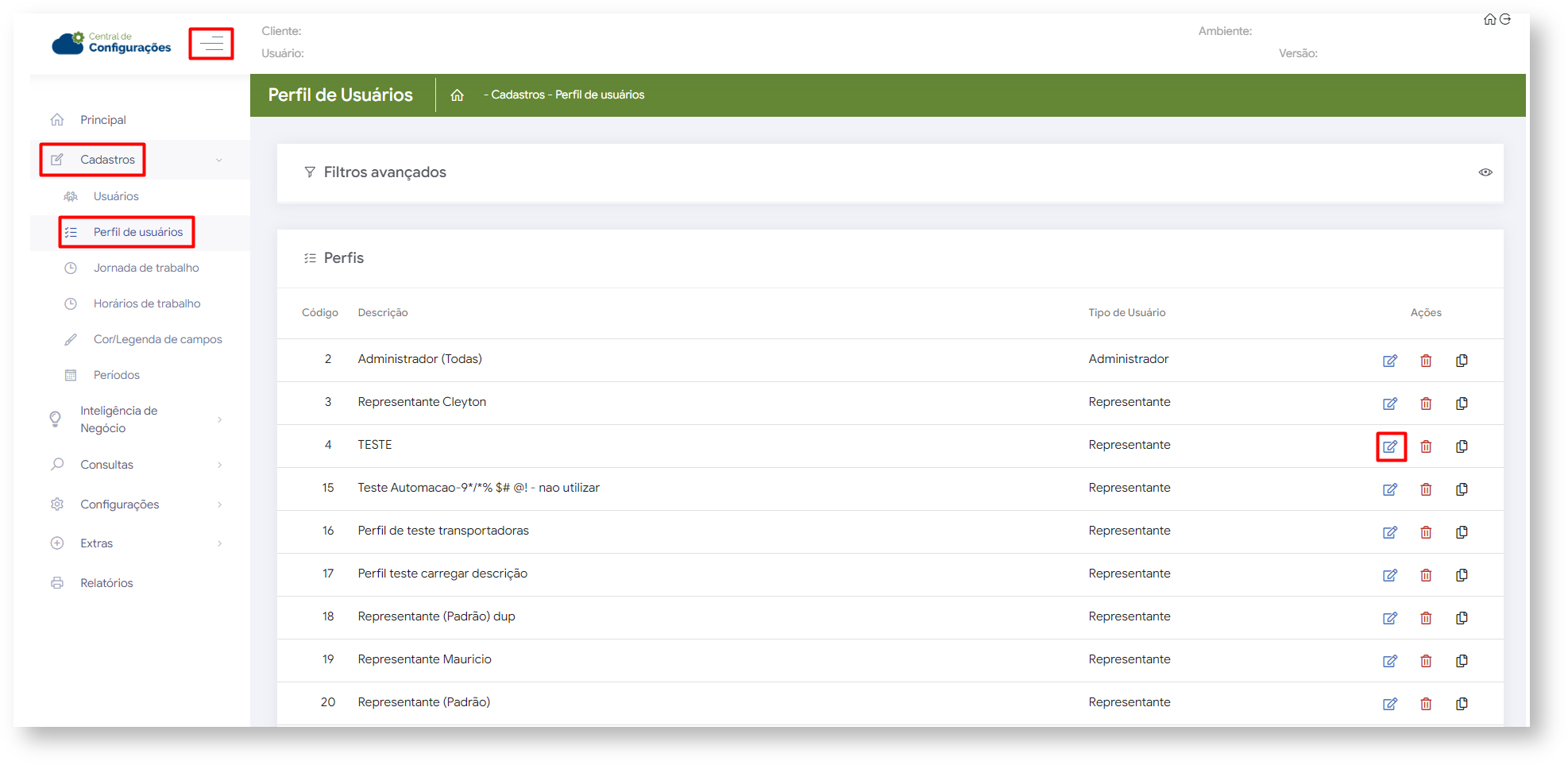Viewport: 1568px width, 765px height.
Task: Open the Períodos menu item
Action: [117, 375]
